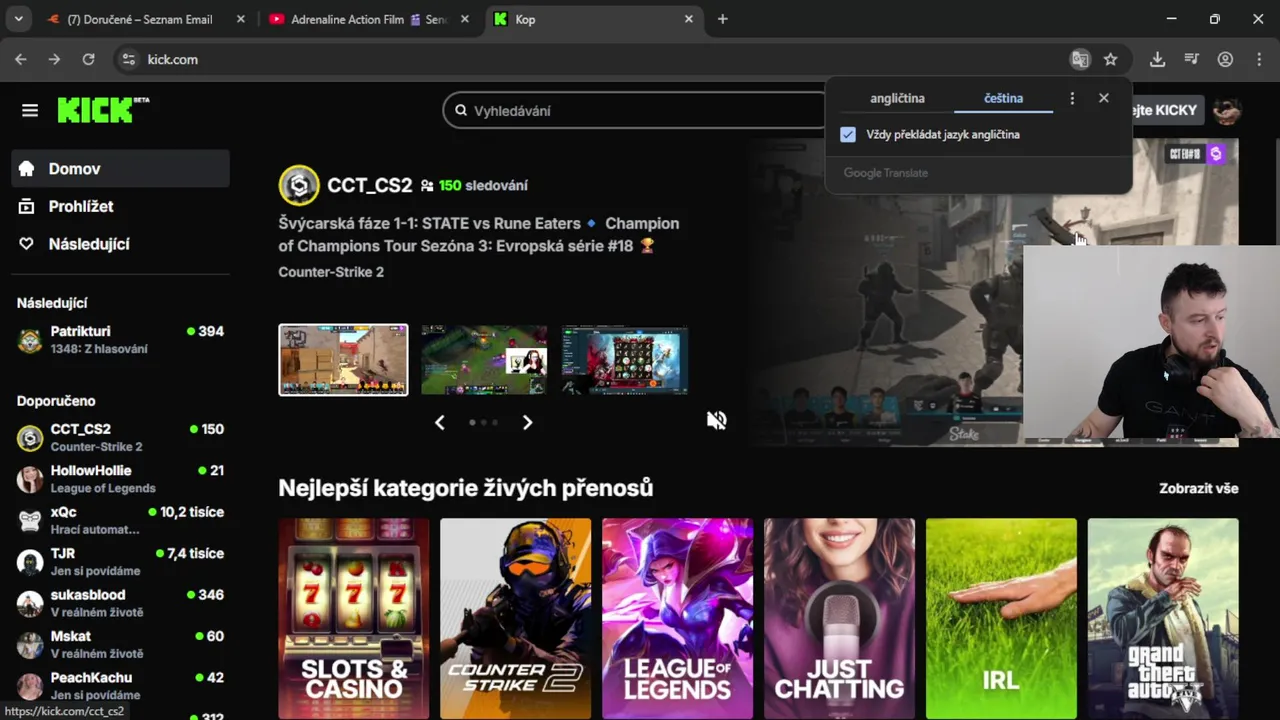Viewport: 1280px width, 720px height.
Task: Open the Slots & Casino category
Action: pyautogui.click(x=354, y=618)
